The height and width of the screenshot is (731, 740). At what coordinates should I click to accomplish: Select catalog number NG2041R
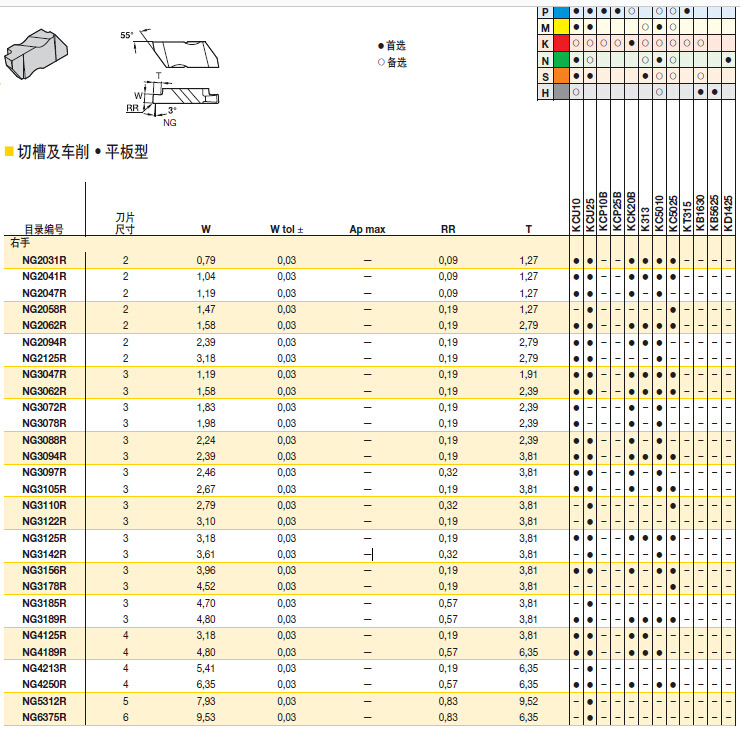[44, 277]
